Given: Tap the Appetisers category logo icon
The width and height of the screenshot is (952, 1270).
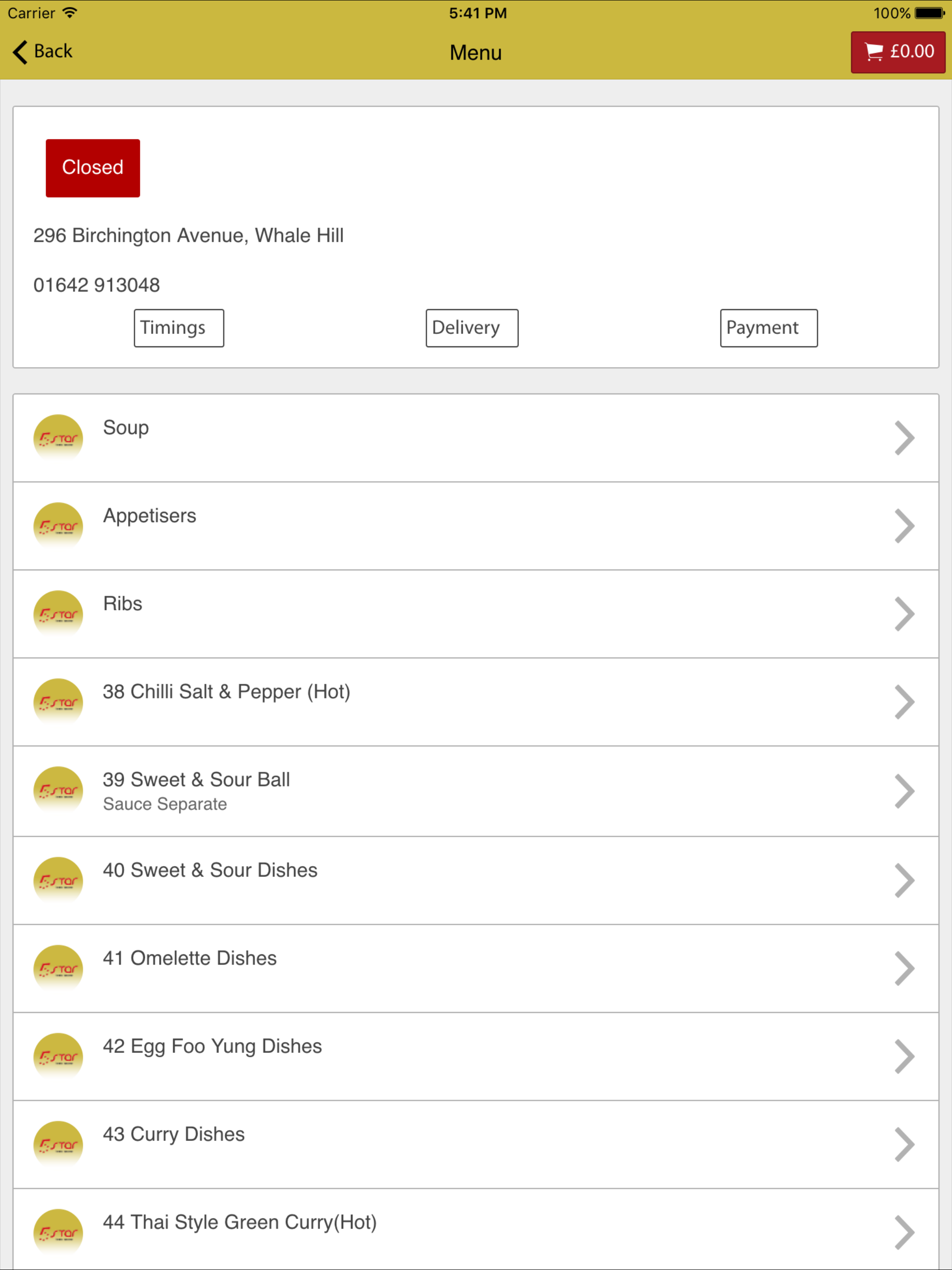Looking at the screenshot, I should (58, 526).
